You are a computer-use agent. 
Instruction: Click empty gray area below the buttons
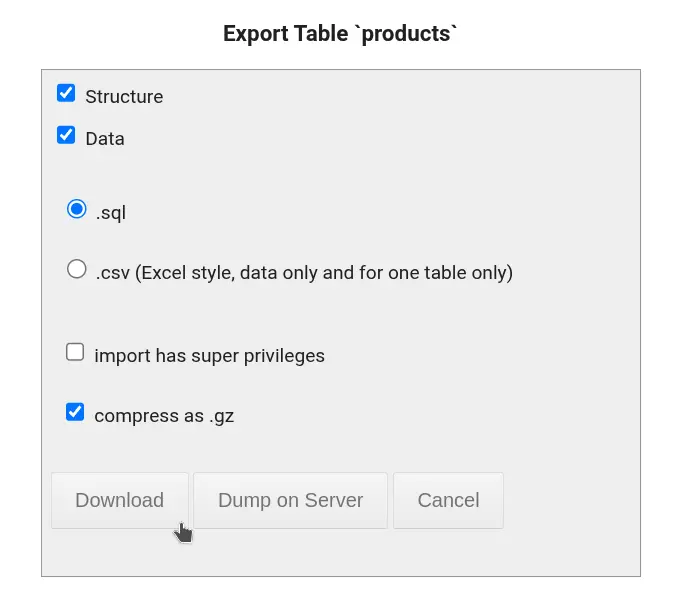(x=340, y=553)
